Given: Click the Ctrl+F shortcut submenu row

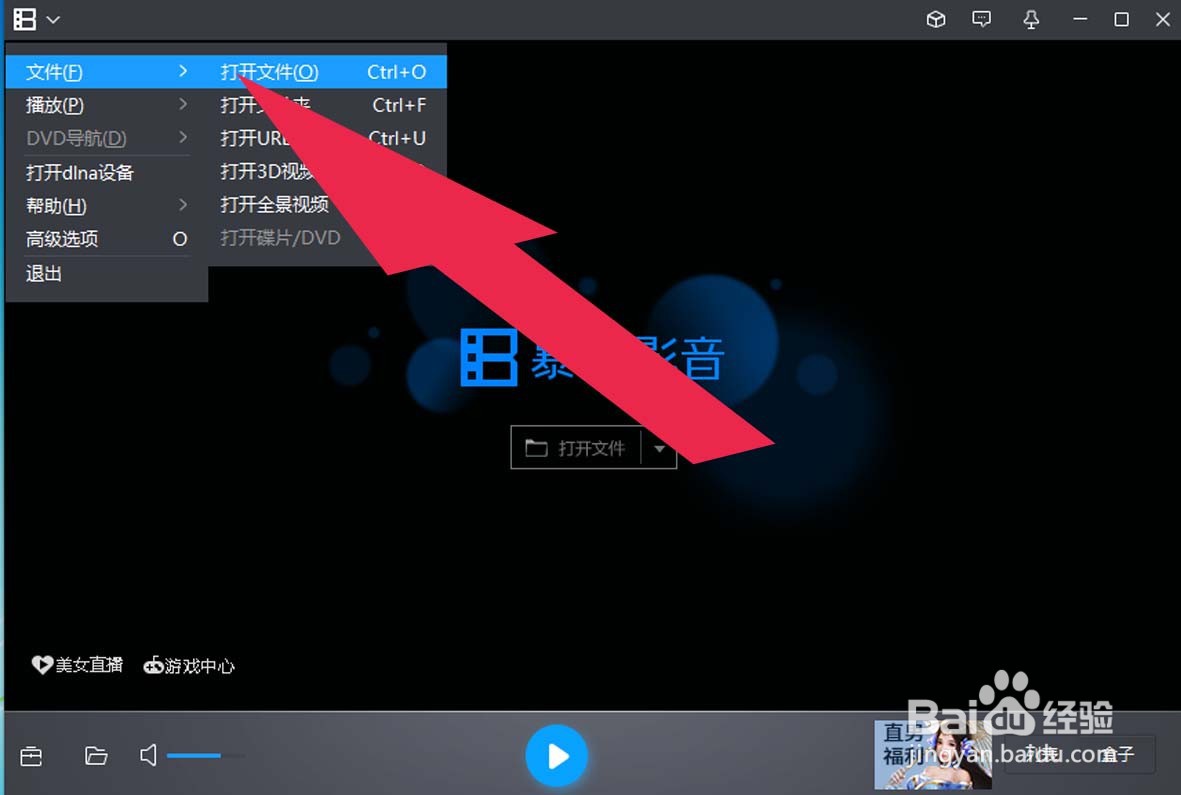Looking at the screenshot, I should [x=327, y=105].
